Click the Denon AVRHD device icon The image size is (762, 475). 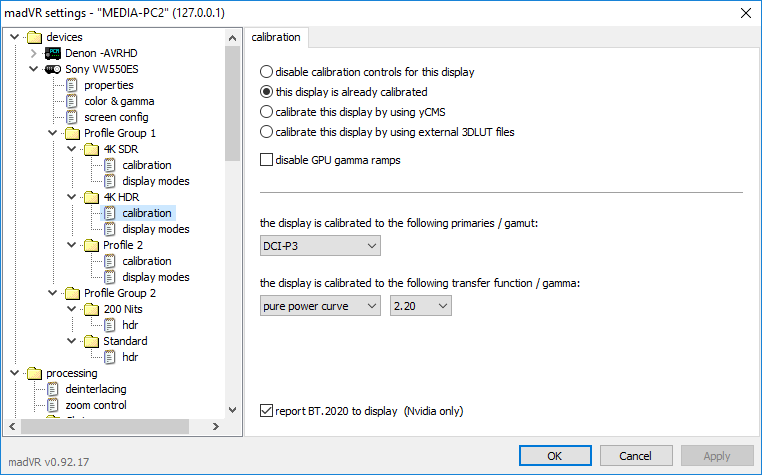coord(53,53)
